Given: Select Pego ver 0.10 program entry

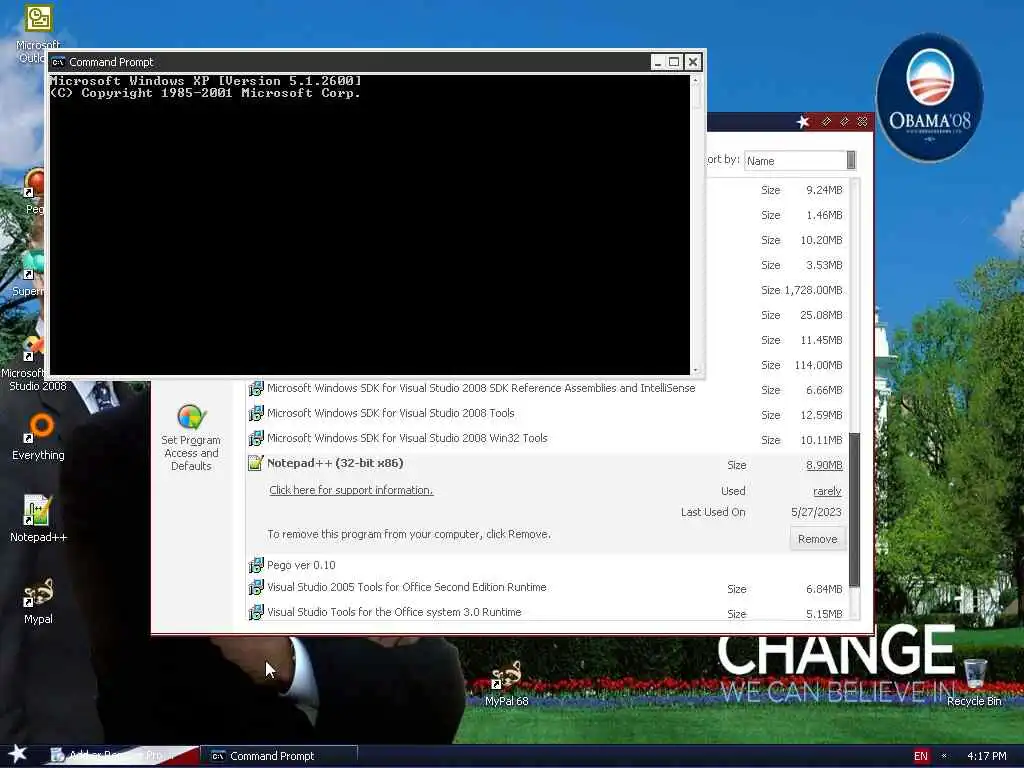Looking at the screenshot, I should tap(546, 566).
